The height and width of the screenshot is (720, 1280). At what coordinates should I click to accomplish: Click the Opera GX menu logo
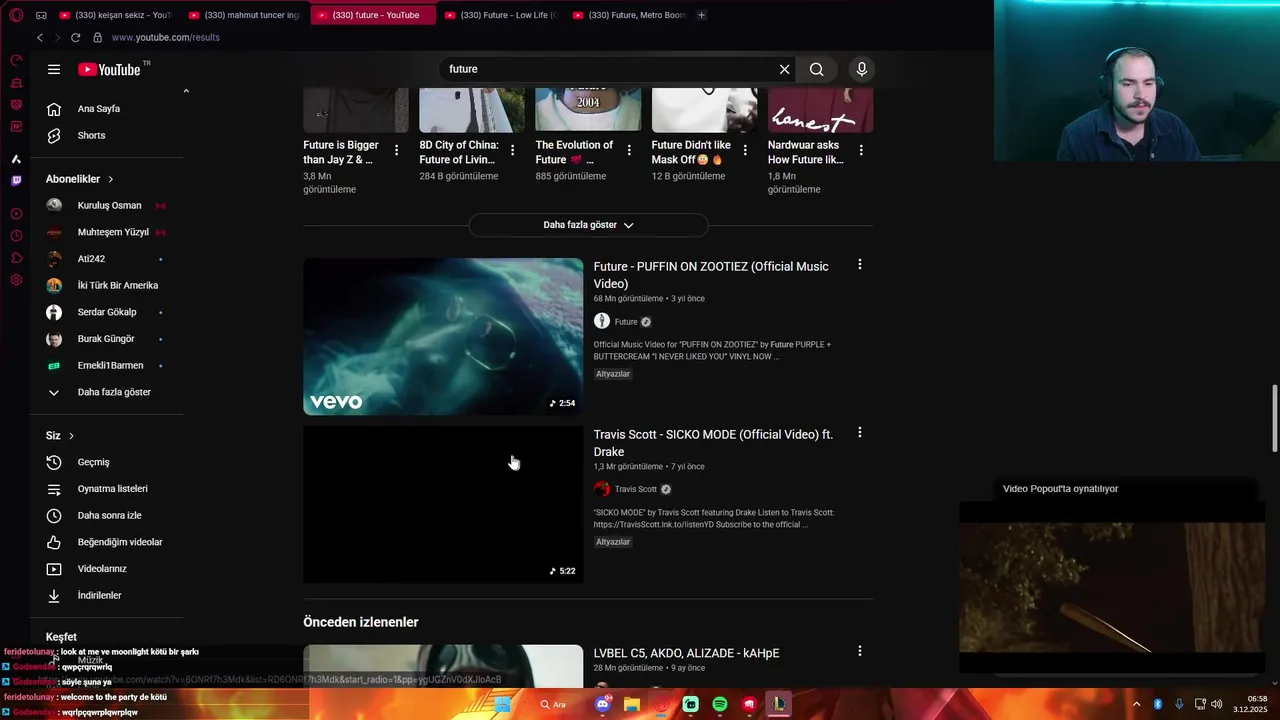pyautogui.click(x=16, y=15)
